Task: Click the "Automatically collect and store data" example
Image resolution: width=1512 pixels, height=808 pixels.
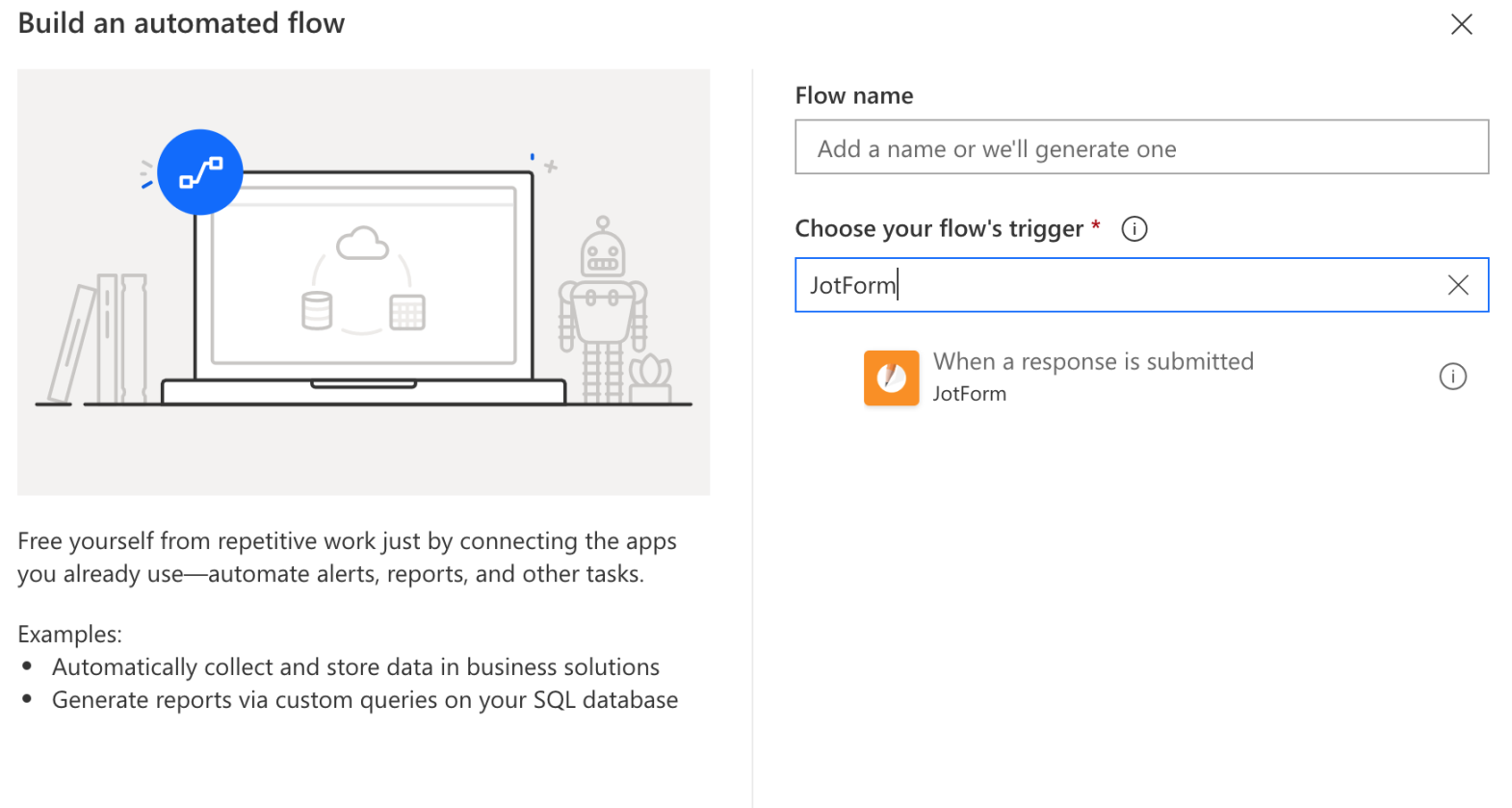Action: 355,667
